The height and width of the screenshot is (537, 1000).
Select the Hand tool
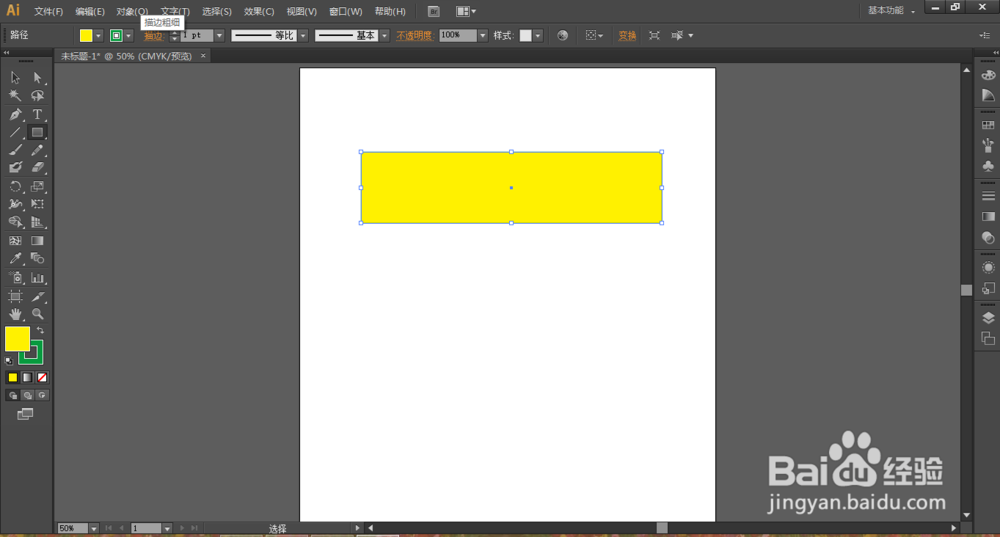tap(15, 314)
